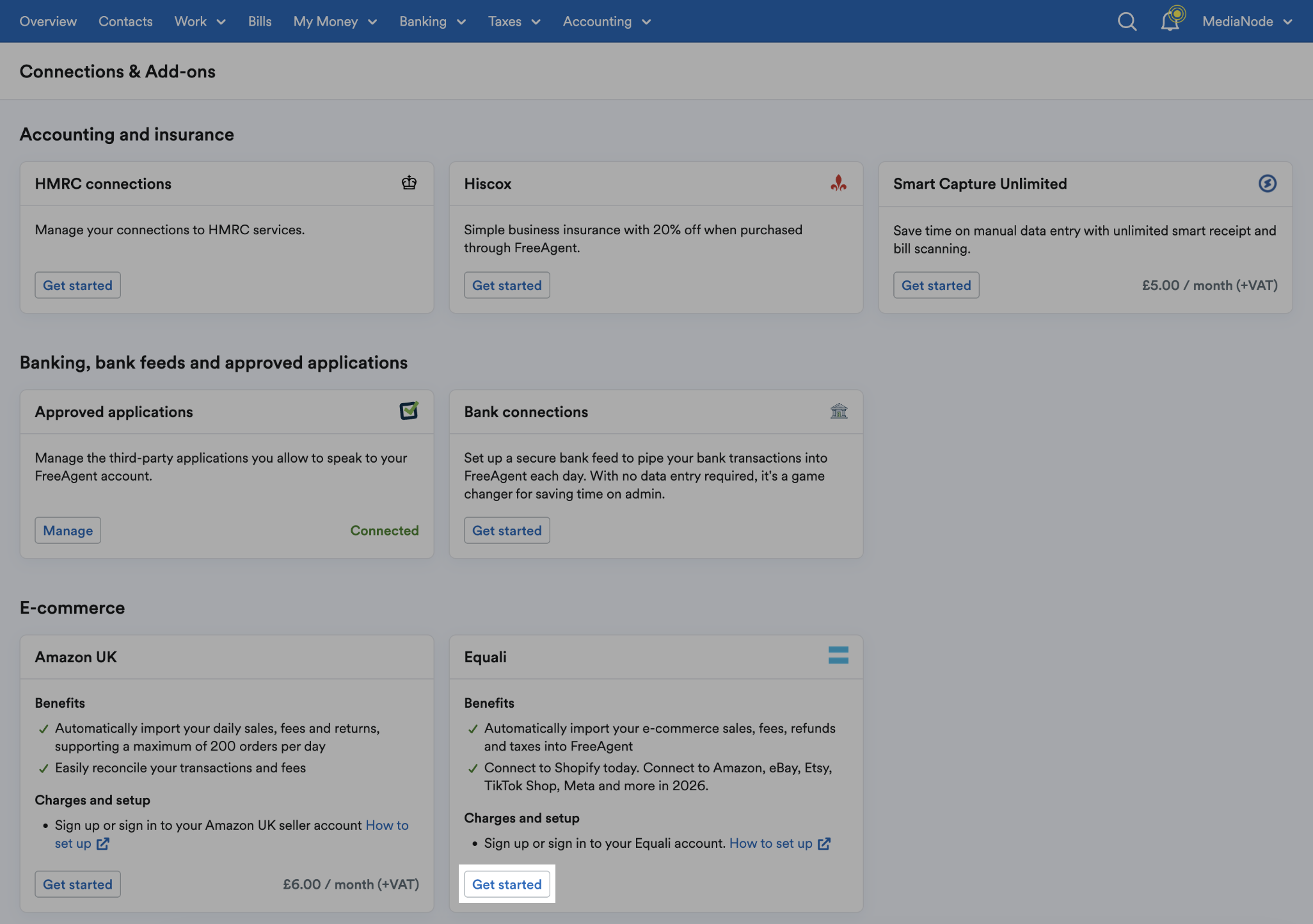Click 'Easily reconcile your transactions and fees' text

(180, 768)
